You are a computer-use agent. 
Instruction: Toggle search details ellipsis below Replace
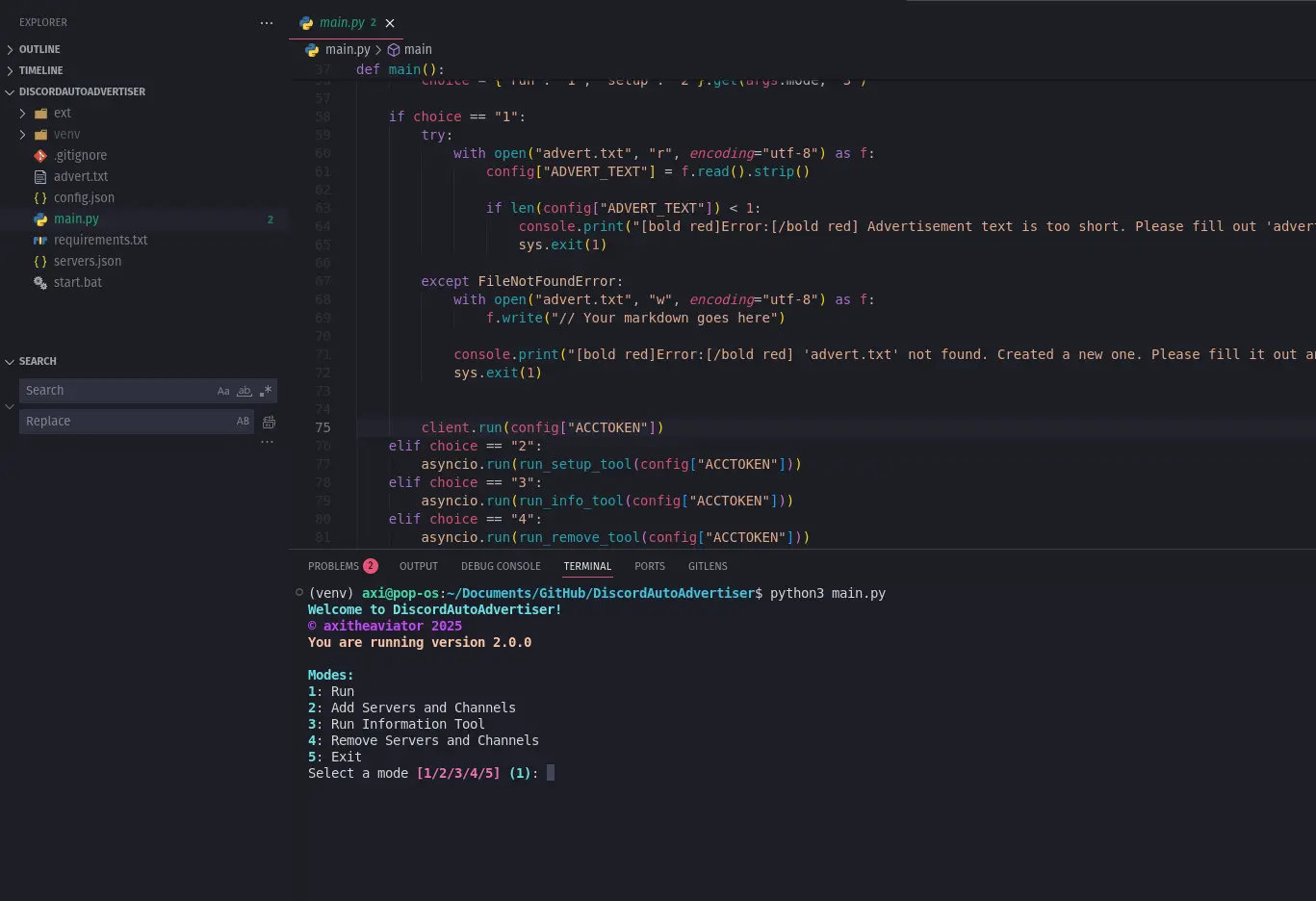[x=267, y=442]
